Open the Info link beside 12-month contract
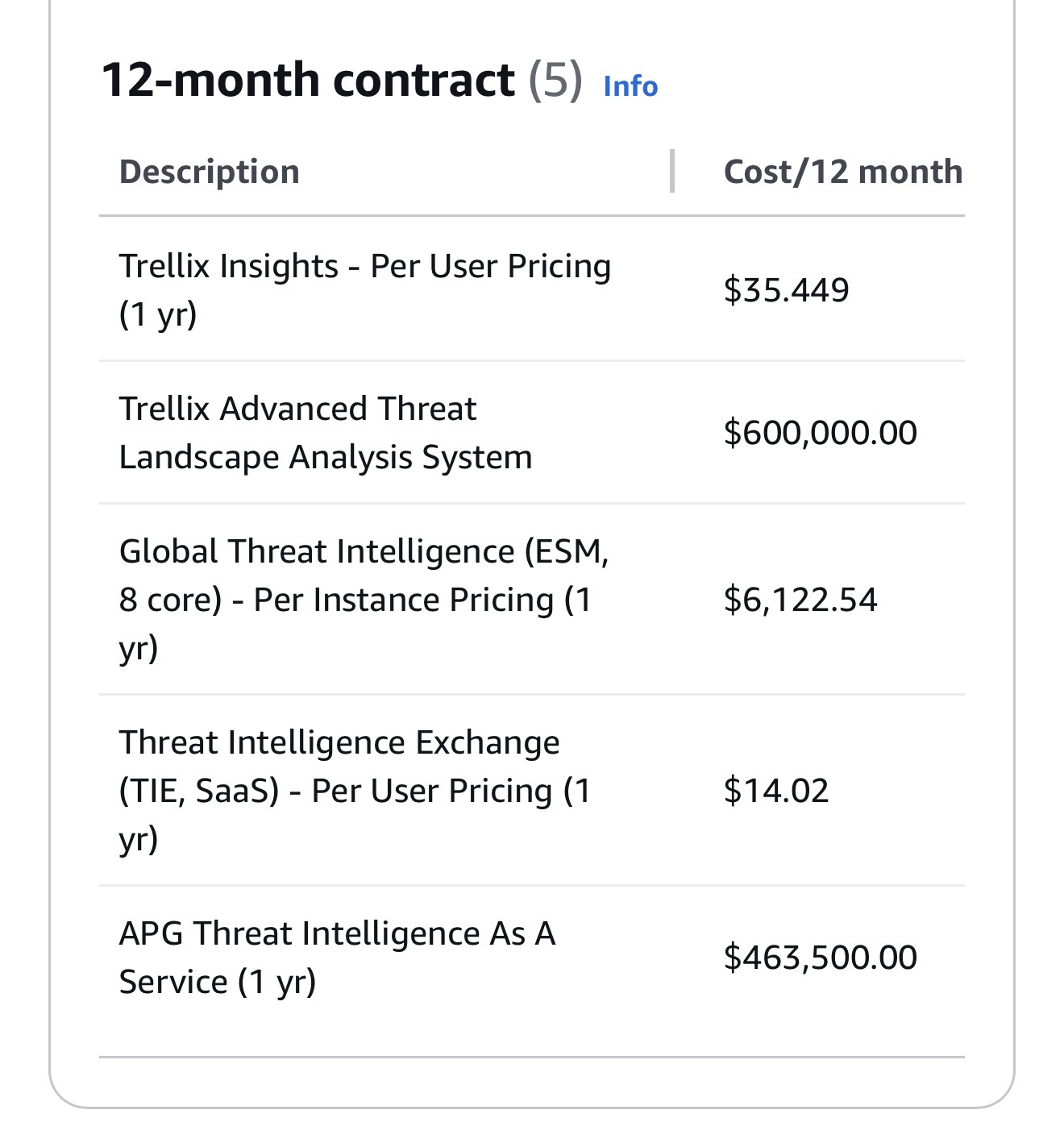 pyautogui.click(x=630, y=86)
